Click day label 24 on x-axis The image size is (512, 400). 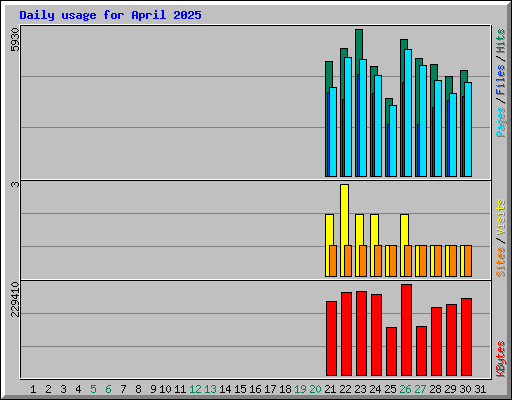(375, 389)
